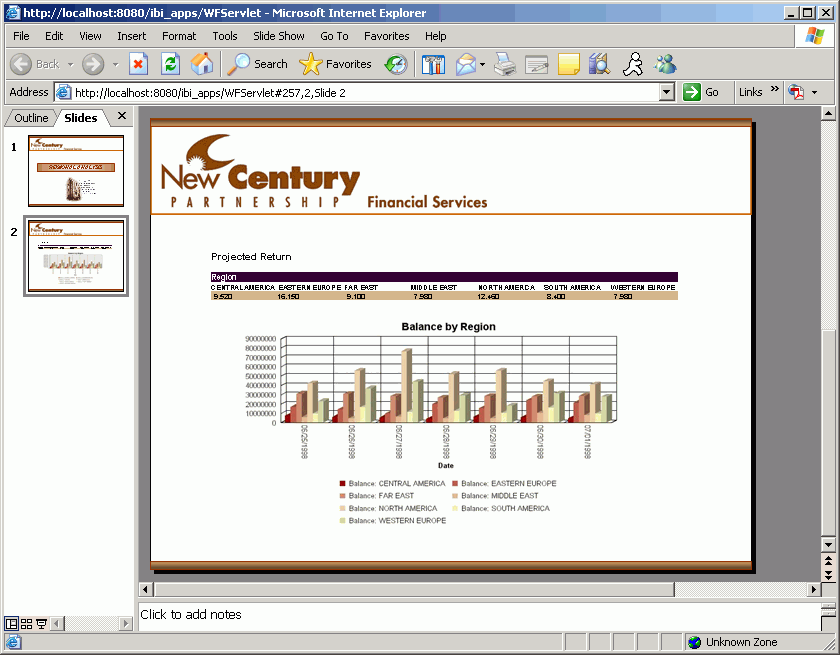Click the running figure AIM icon
This screenshot has height=655, width=840.
(x=633, y=64)
